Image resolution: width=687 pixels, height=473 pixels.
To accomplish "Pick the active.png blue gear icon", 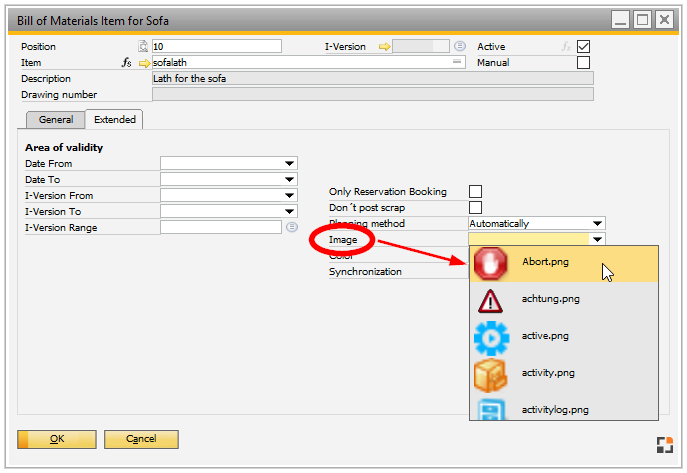I will click(x=491, y=337).
